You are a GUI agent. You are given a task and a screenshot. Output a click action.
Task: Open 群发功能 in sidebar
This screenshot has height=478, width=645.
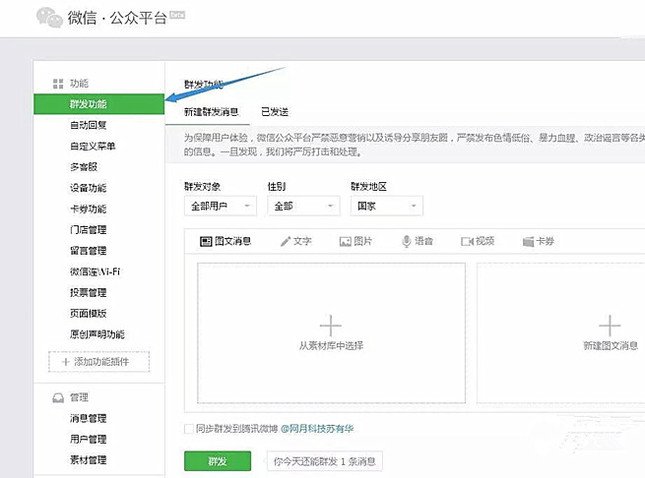(x=99, y=104)
